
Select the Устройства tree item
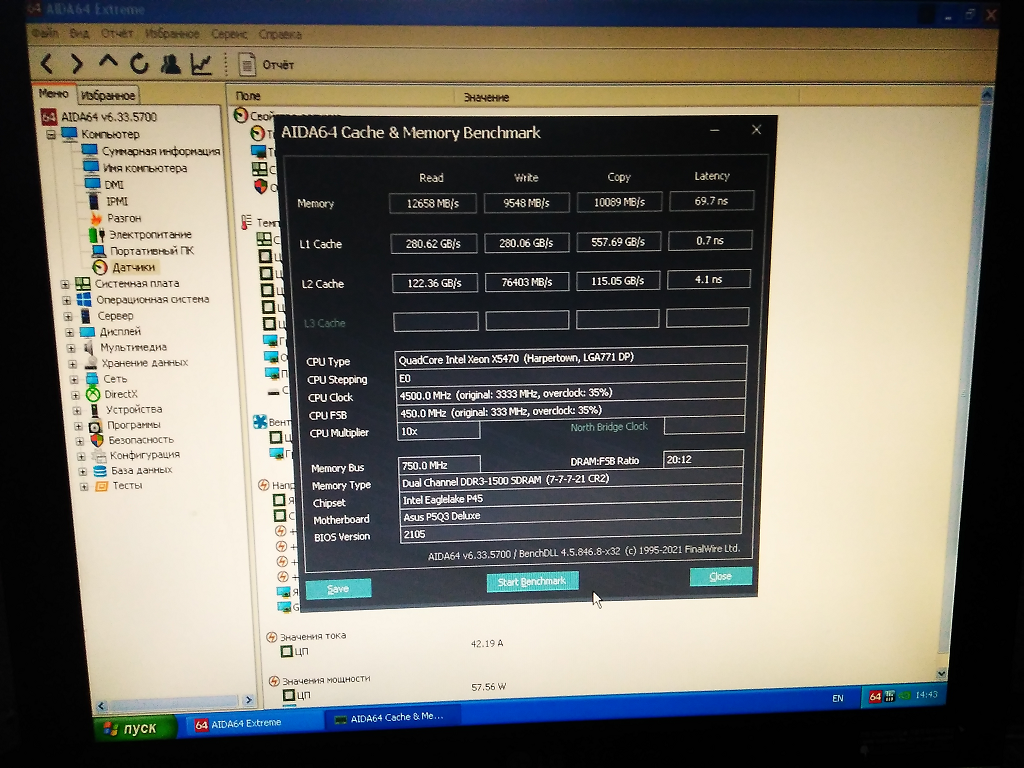coord(134,409)
